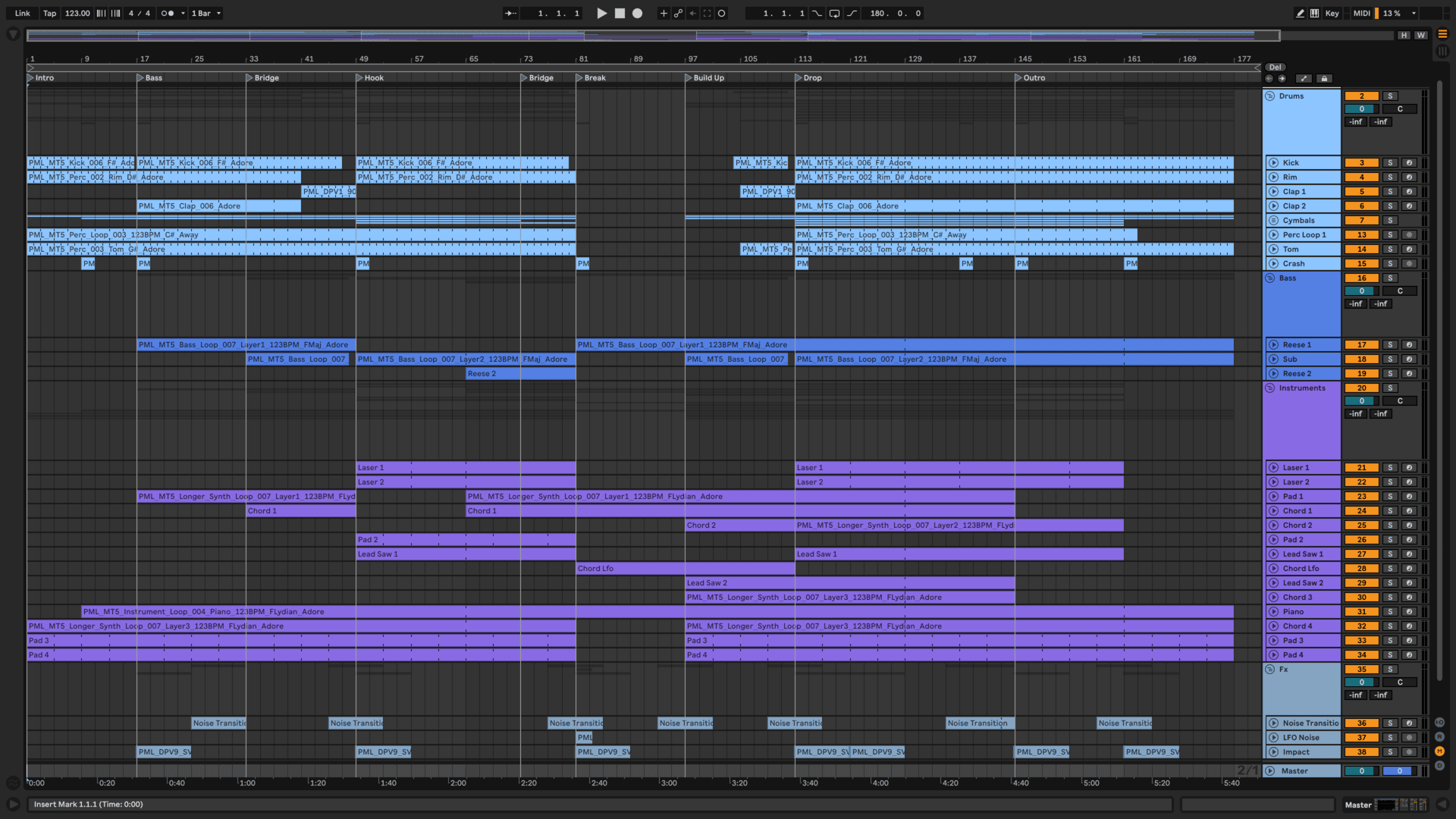Screen dimensions: 1456x819
Task: Jump to the Hook locator
Action: pyautogui.click(x=360, y=77)
